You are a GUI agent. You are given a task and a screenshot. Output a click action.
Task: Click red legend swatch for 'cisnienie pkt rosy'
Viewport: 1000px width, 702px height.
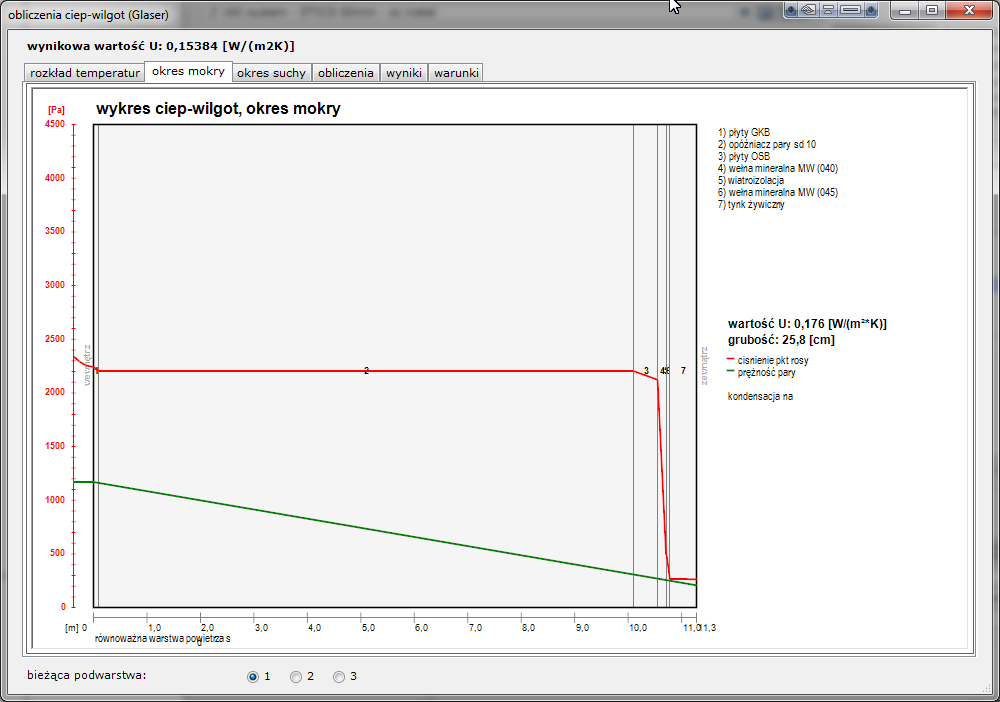731,359
